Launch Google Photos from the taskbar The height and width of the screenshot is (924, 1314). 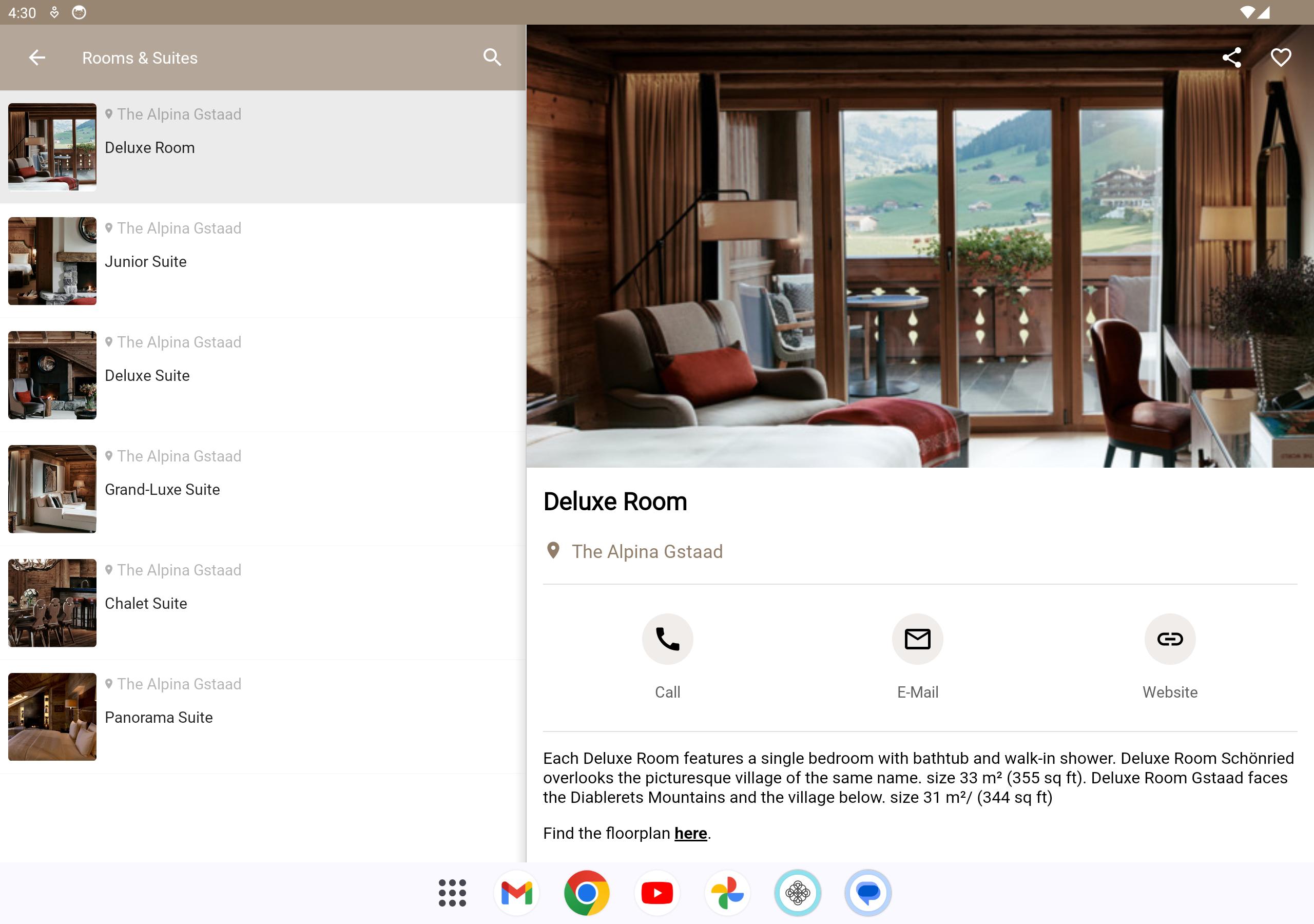click(727, 893)
